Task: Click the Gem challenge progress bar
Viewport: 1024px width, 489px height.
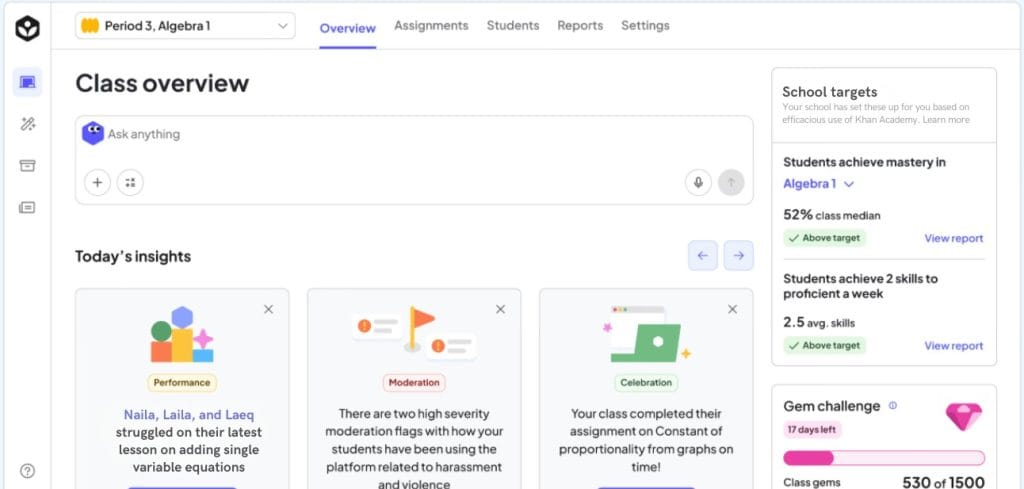Action: tap(884, 458)
